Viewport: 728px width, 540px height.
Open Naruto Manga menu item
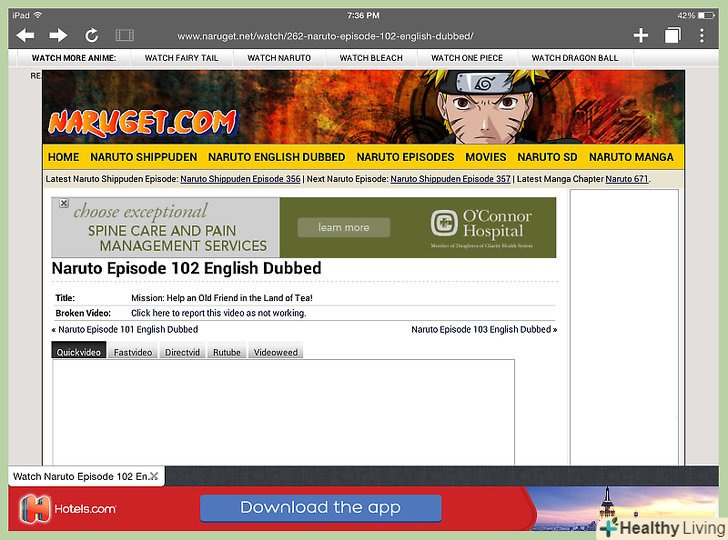click(631, 157)
